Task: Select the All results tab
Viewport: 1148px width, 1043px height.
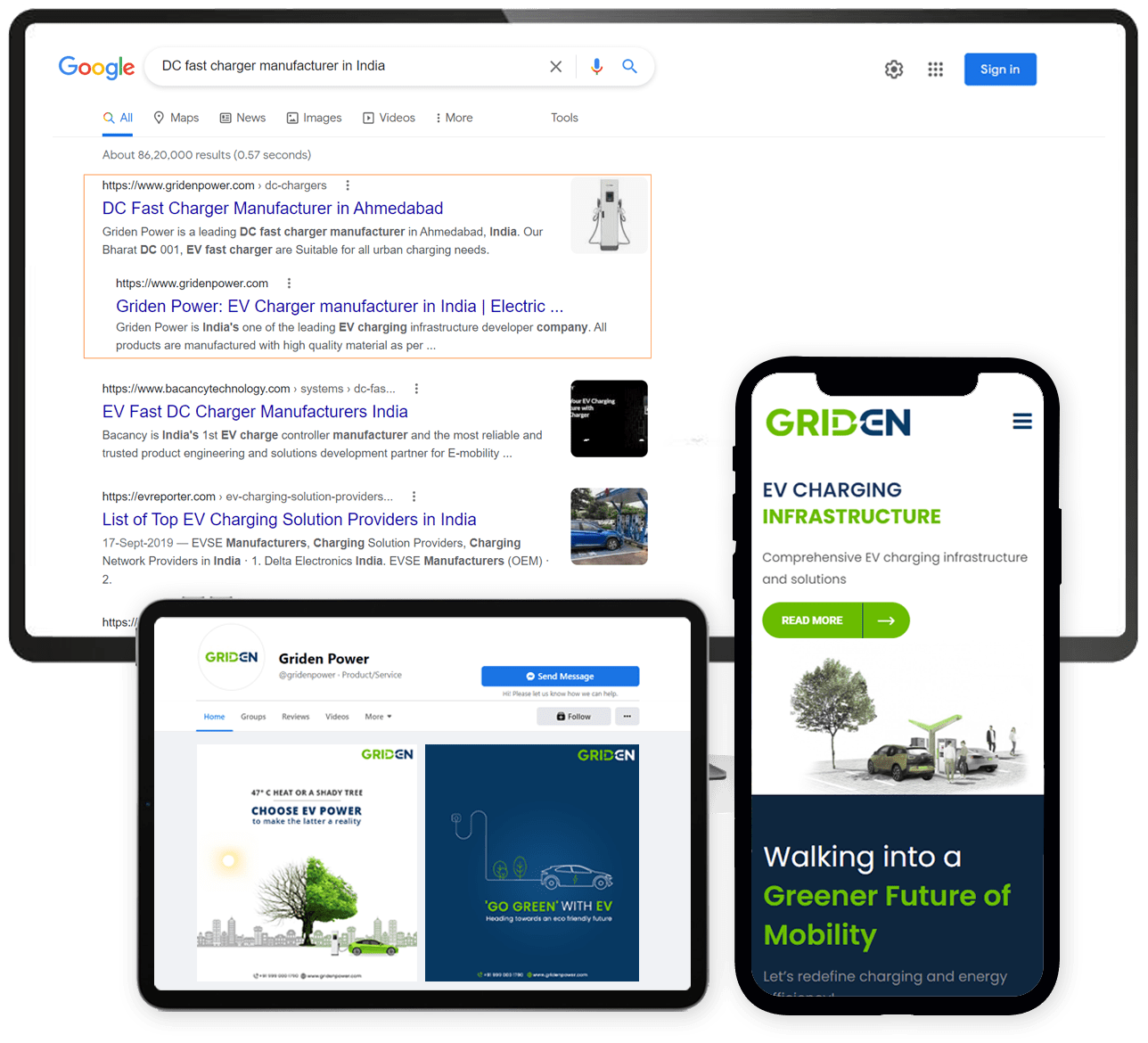Action: click(118, 118)
